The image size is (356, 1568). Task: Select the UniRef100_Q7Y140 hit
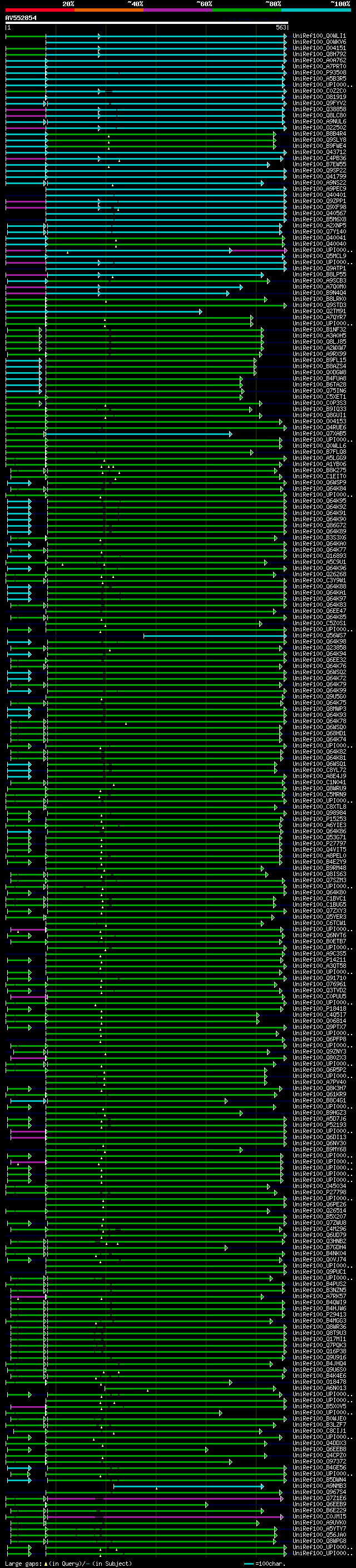coord(319,231)
